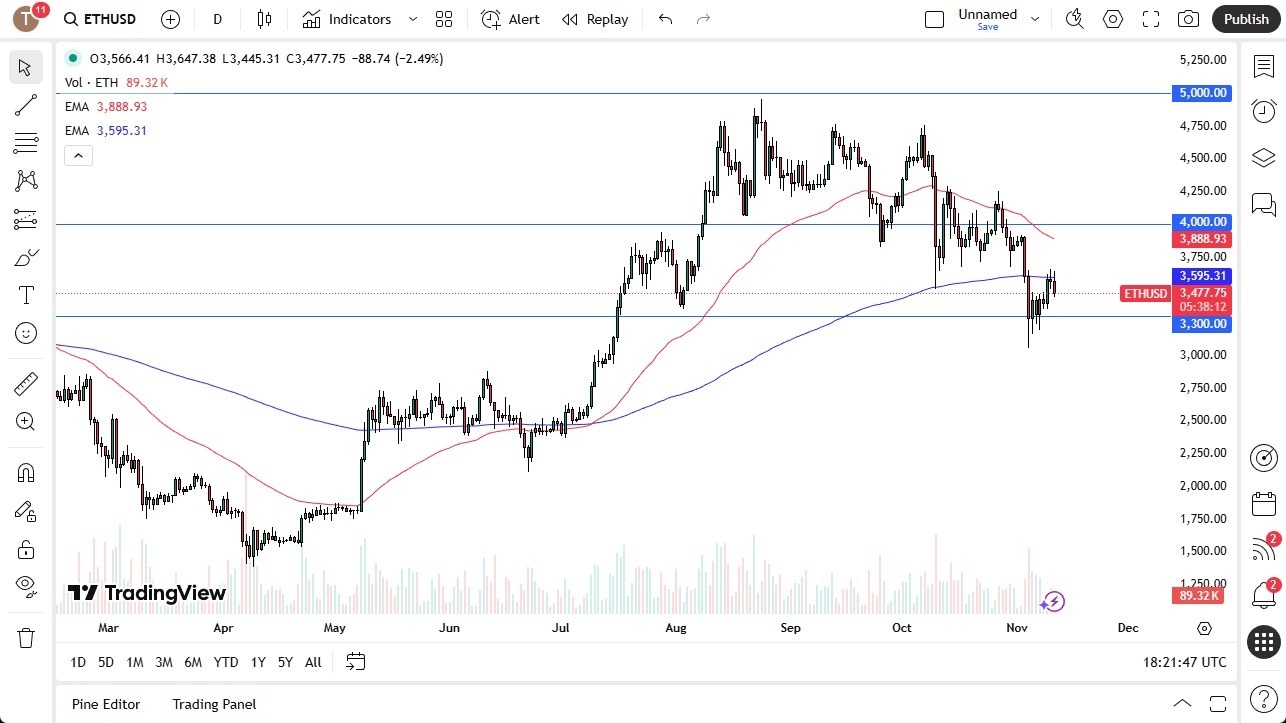Remove all drawings with trash icon
The width and height of the screenshot is (1286, 723).
[25, 636]
